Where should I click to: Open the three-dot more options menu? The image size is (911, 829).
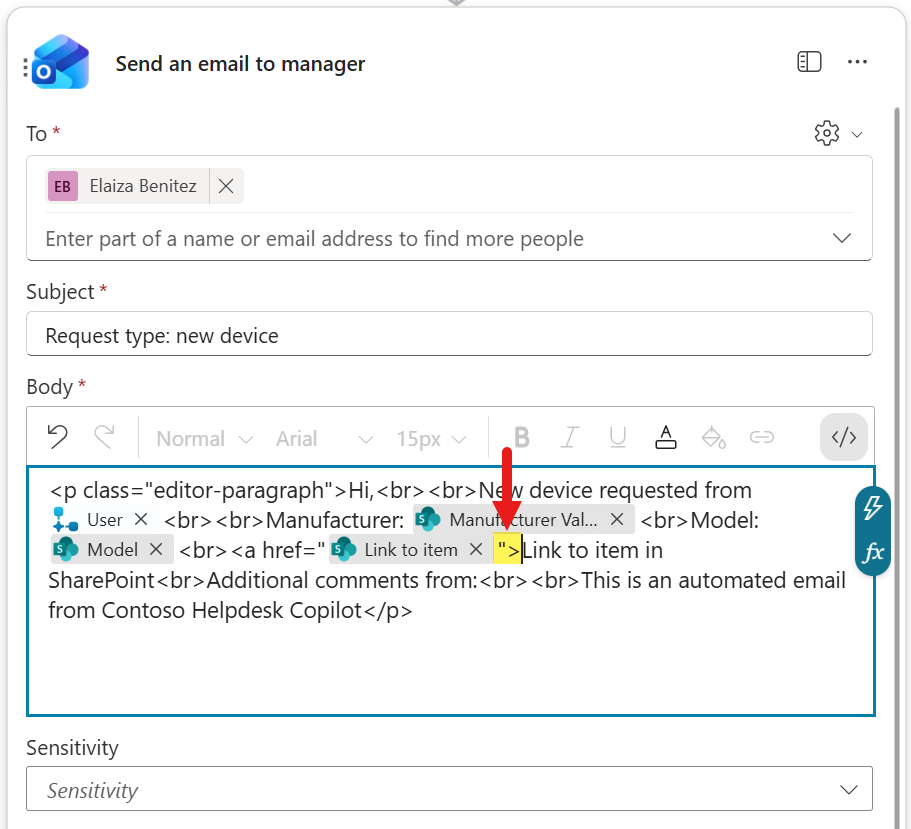click(857, 63)
